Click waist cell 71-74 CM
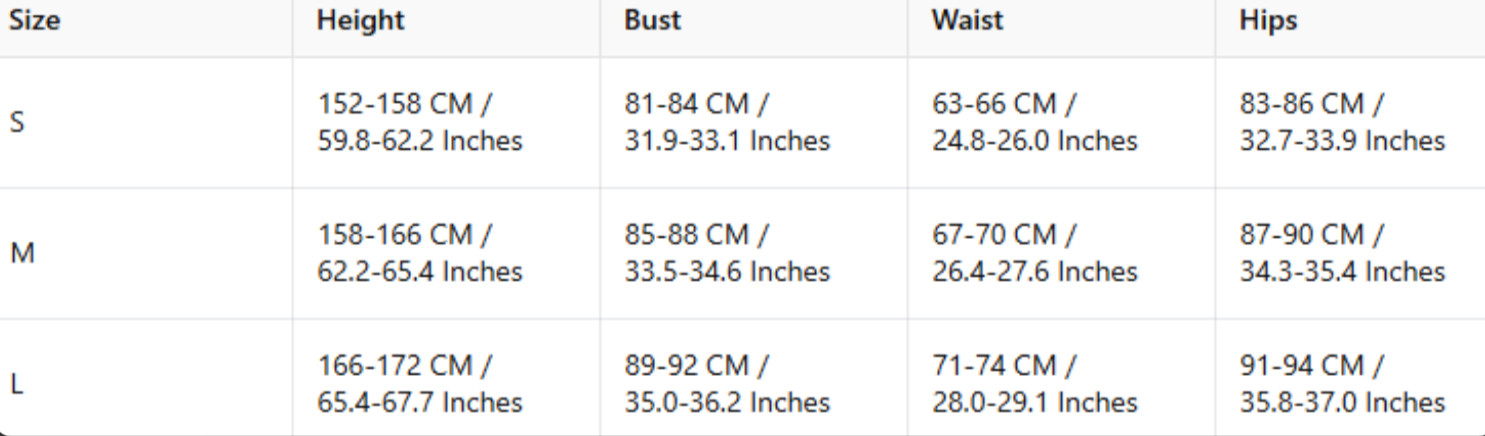The height and width of the screenshot is (436, 1485). (1034, 383)
